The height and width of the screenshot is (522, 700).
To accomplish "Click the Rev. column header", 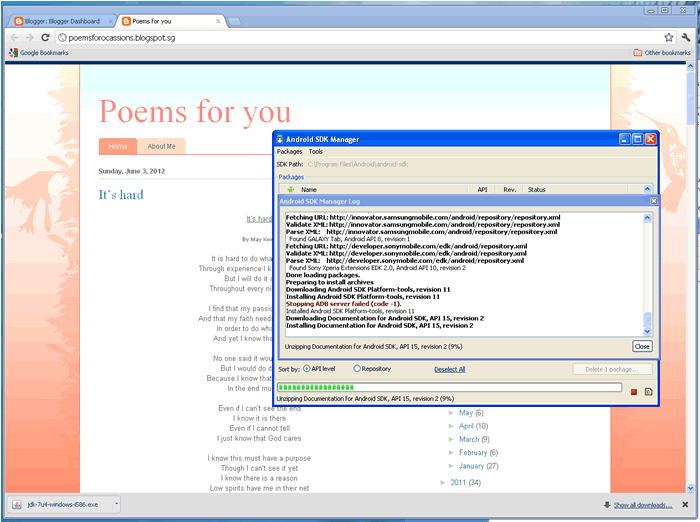I will [x=509, y=190].
